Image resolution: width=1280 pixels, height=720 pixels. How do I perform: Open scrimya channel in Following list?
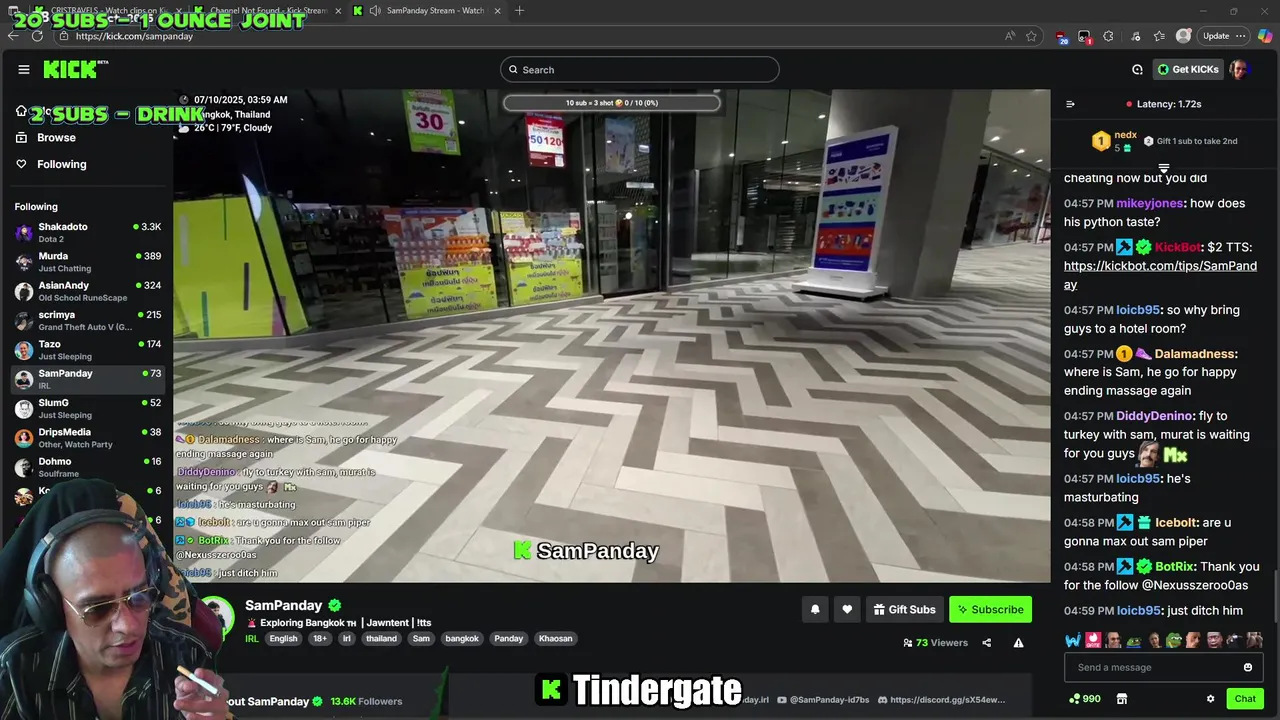pyautogui.click(x=87, y=320)
